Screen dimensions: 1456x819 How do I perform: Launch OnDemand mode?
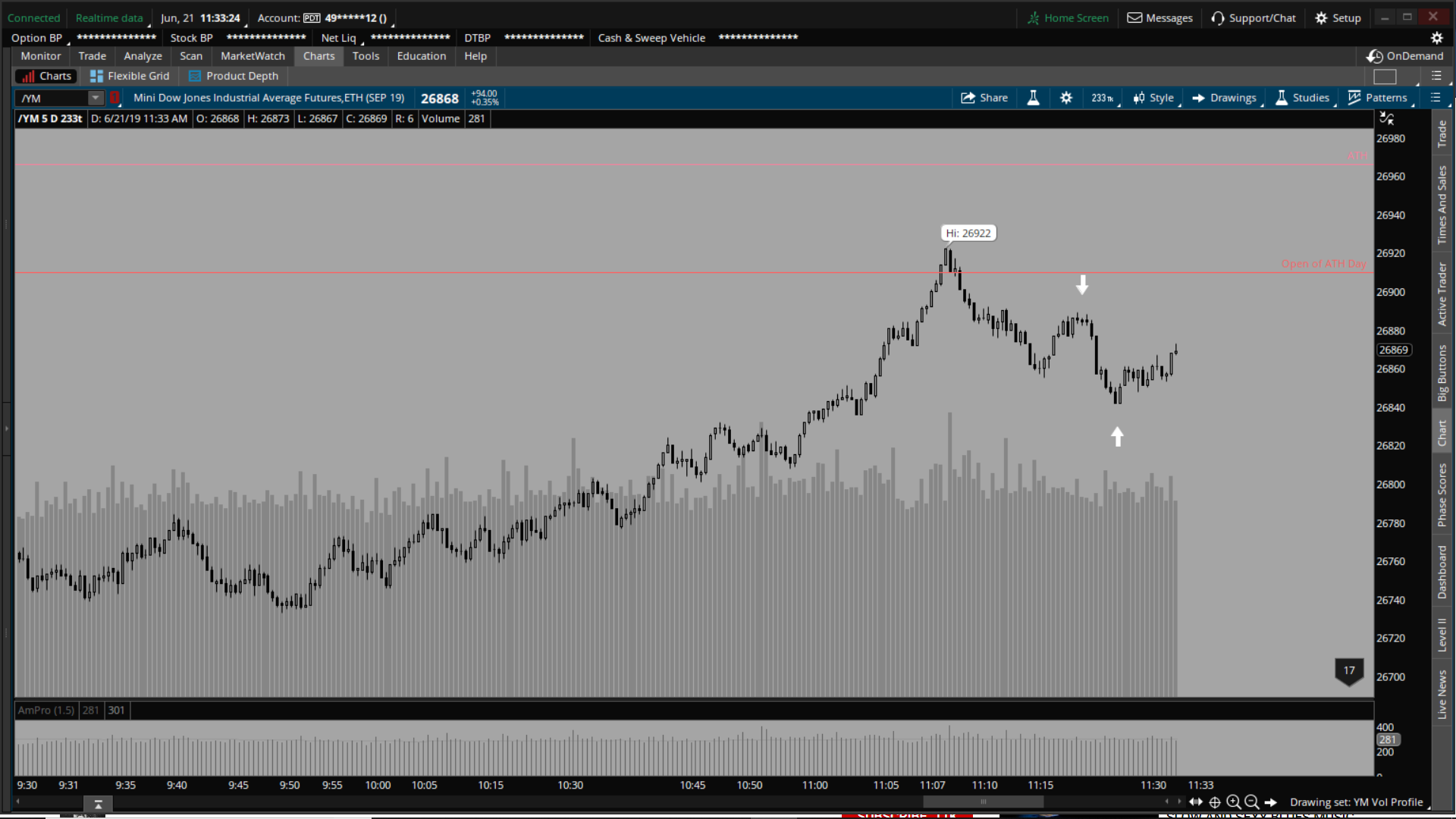(1405, 56)
